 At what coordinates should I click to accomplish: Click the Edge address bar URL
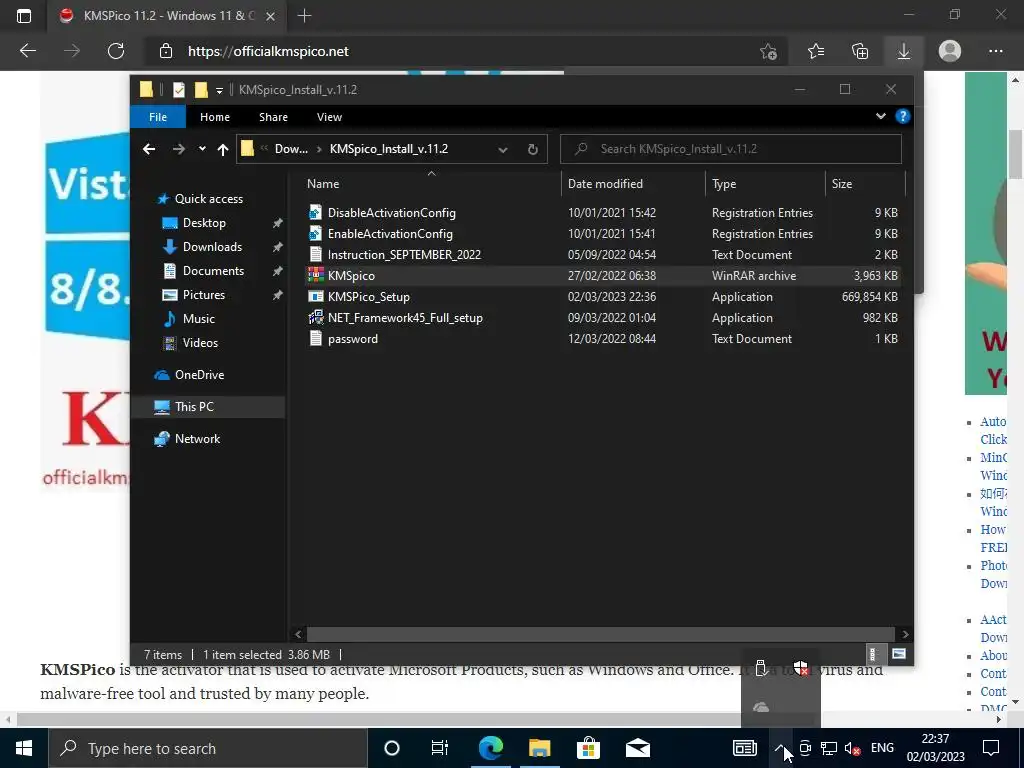pos(268,51)
